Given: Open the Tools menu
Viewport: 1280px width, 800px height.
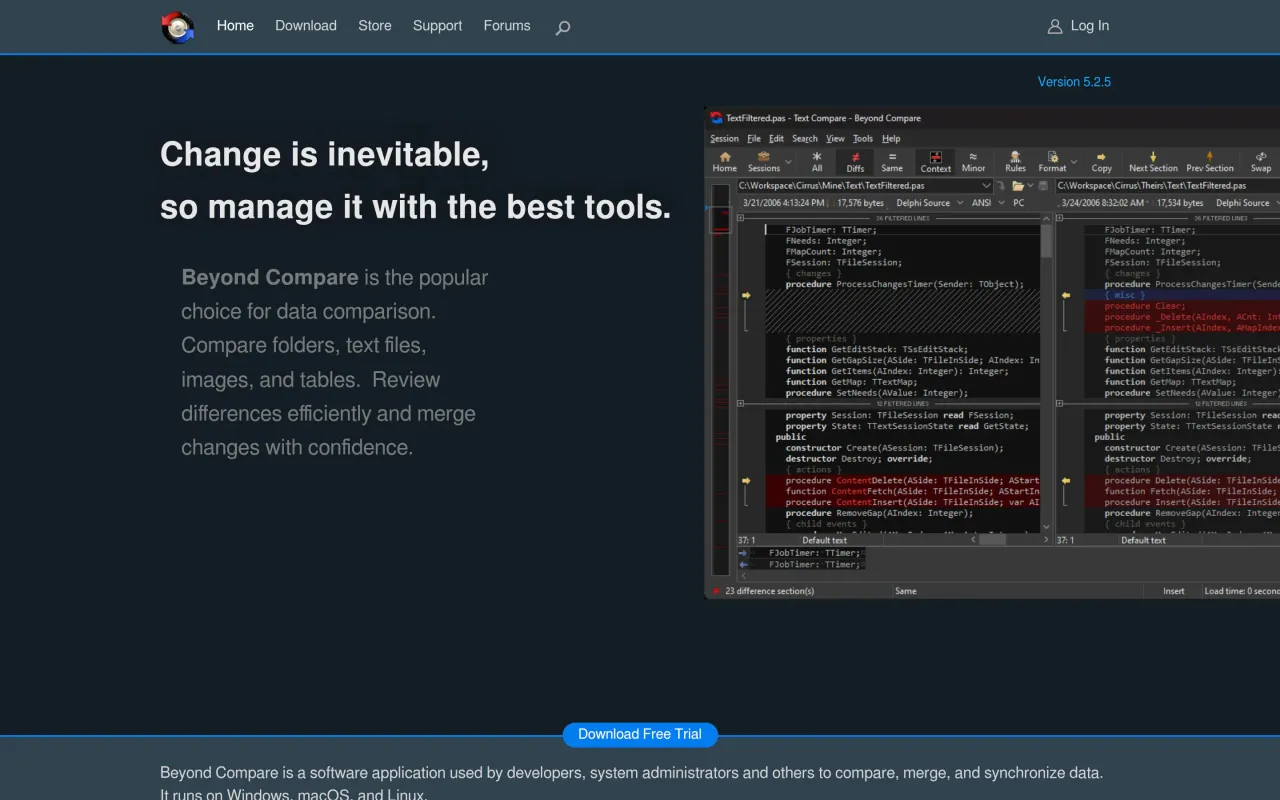Looking at the screenshot, I should click(863, 139).
